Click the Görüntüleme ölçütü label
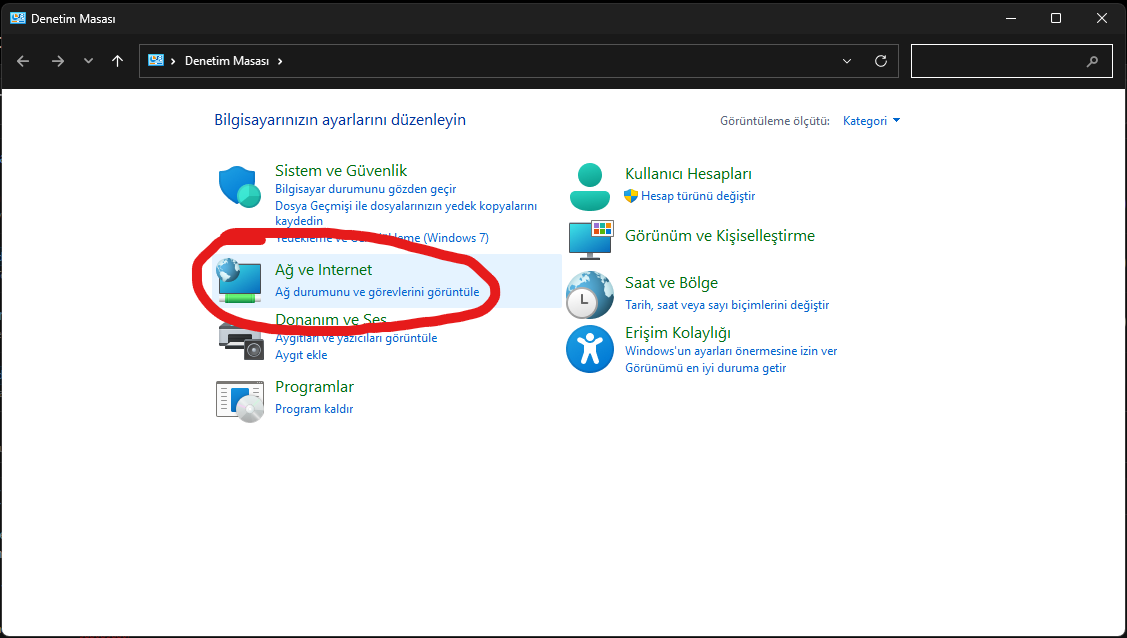 click(x=775, y=121)
